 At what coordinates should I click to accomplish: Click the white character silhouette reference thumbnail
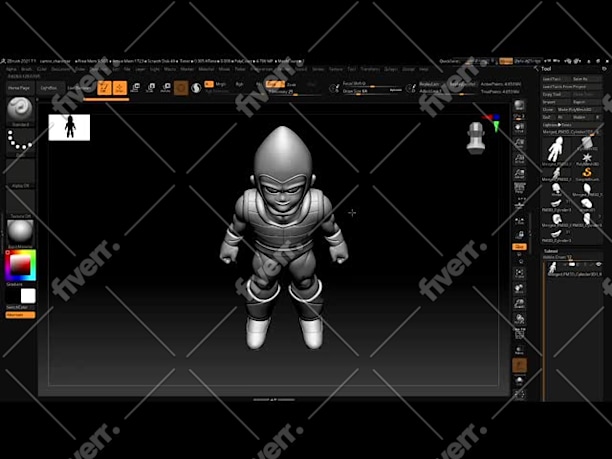pos(69,127)
